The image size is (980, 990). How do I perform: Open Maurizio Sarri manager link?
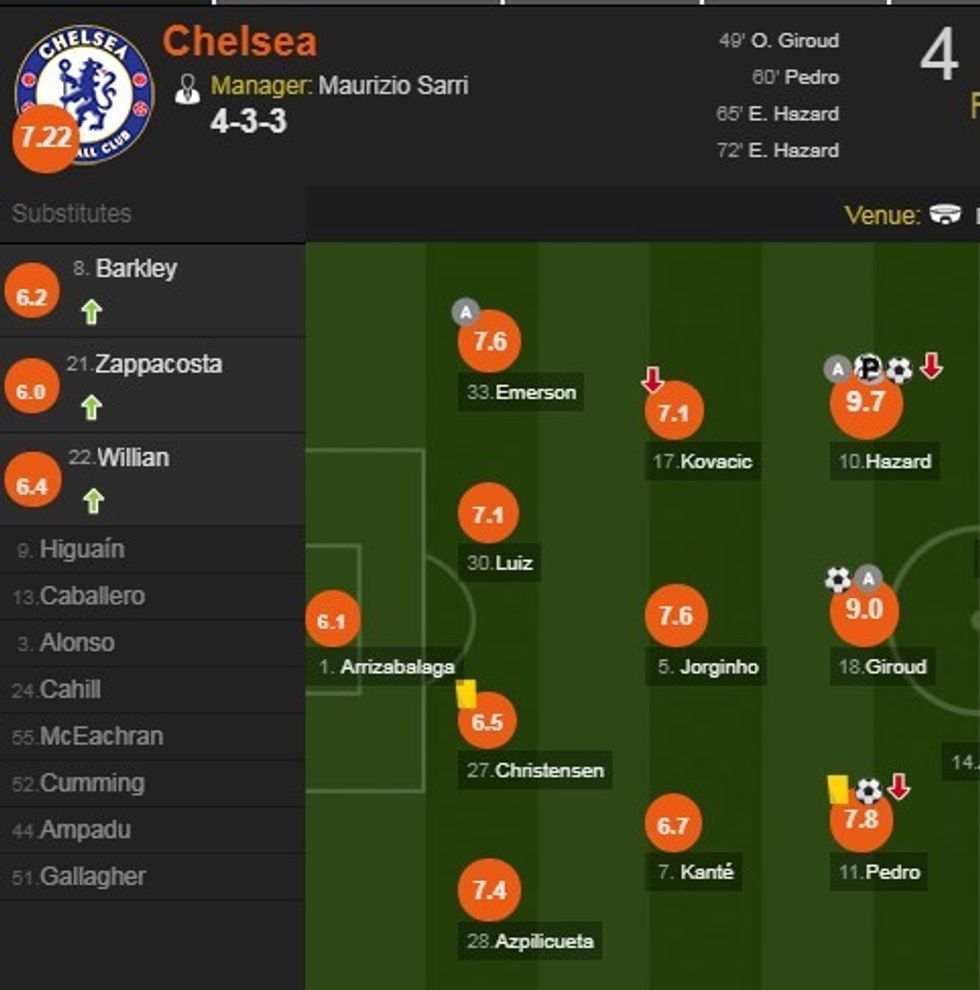point(393,86)
